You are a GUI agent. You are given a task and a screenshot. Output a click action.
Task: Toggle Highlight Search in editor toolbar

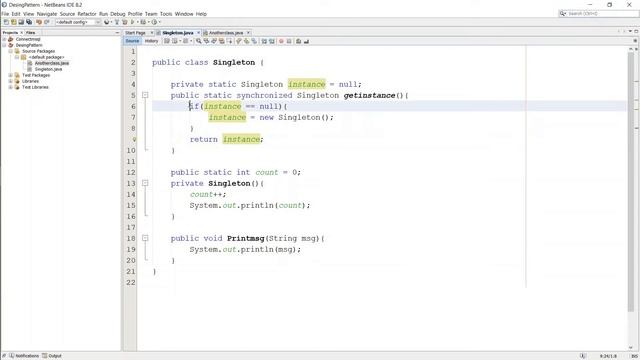click(222, 41)
